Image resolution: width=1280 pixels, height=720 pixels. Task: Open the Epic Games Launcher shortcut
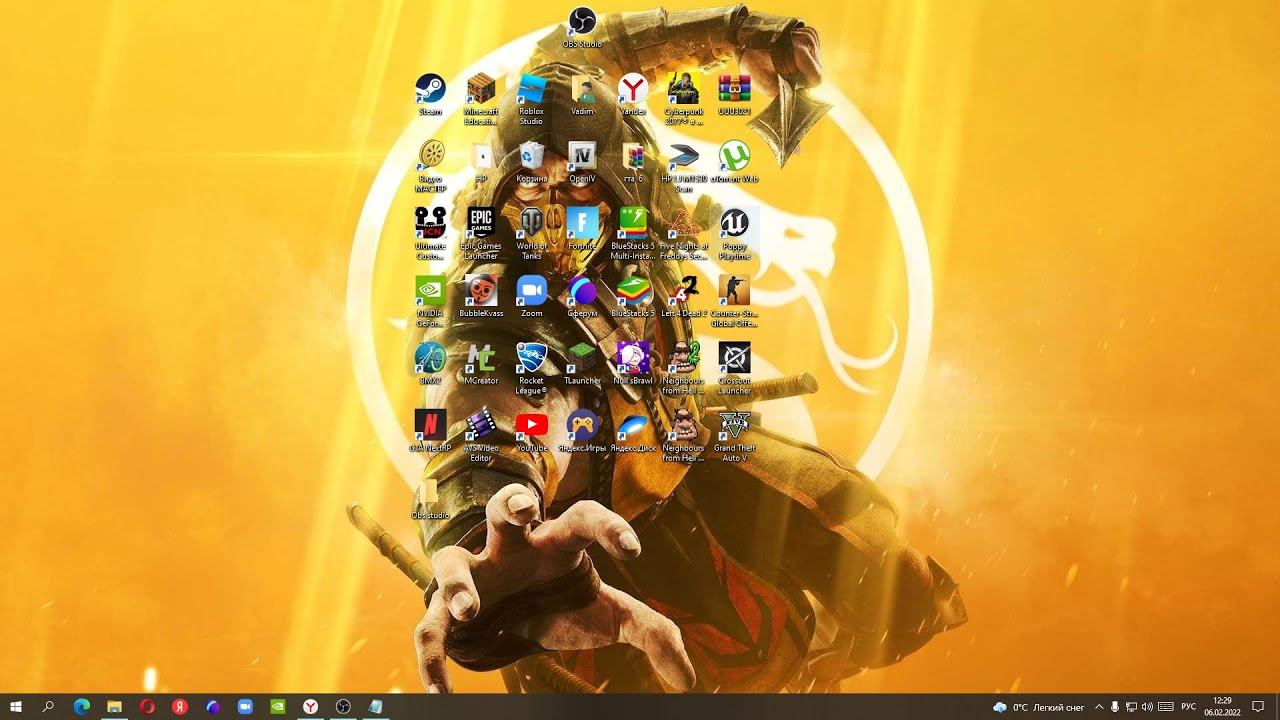(481, 233)
